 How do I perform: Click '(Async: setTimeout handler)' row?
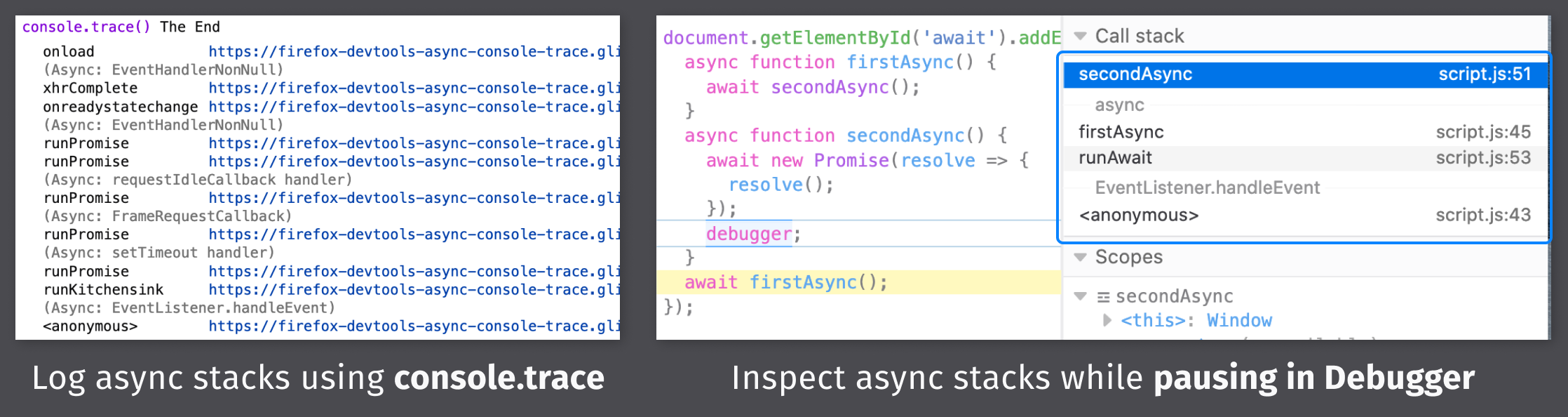click(x=159, y=253)
